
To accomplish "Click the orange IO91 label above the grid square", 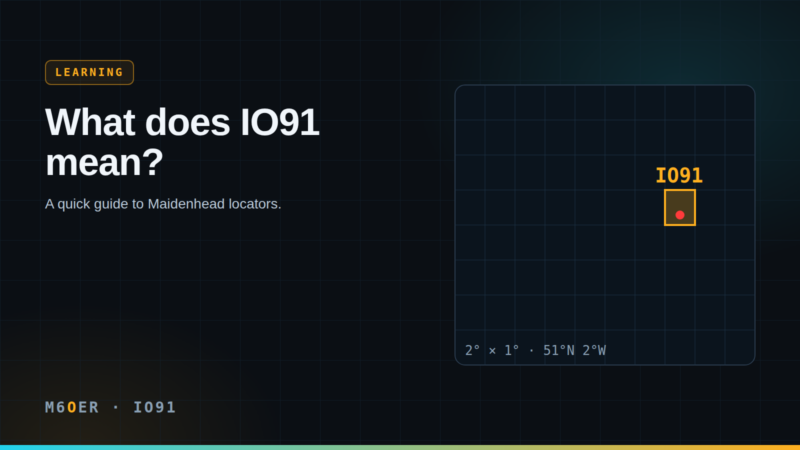I will [679, 176].
